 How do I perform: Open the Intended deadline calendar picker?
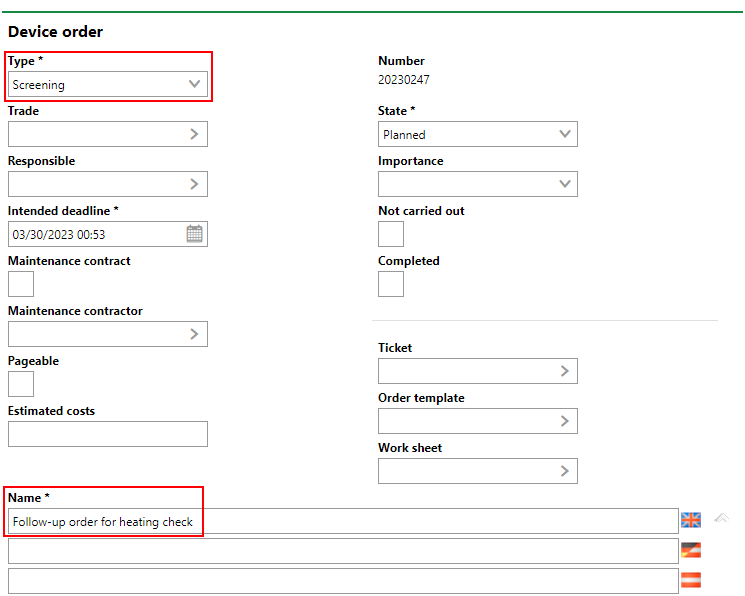tap(194, 234)
